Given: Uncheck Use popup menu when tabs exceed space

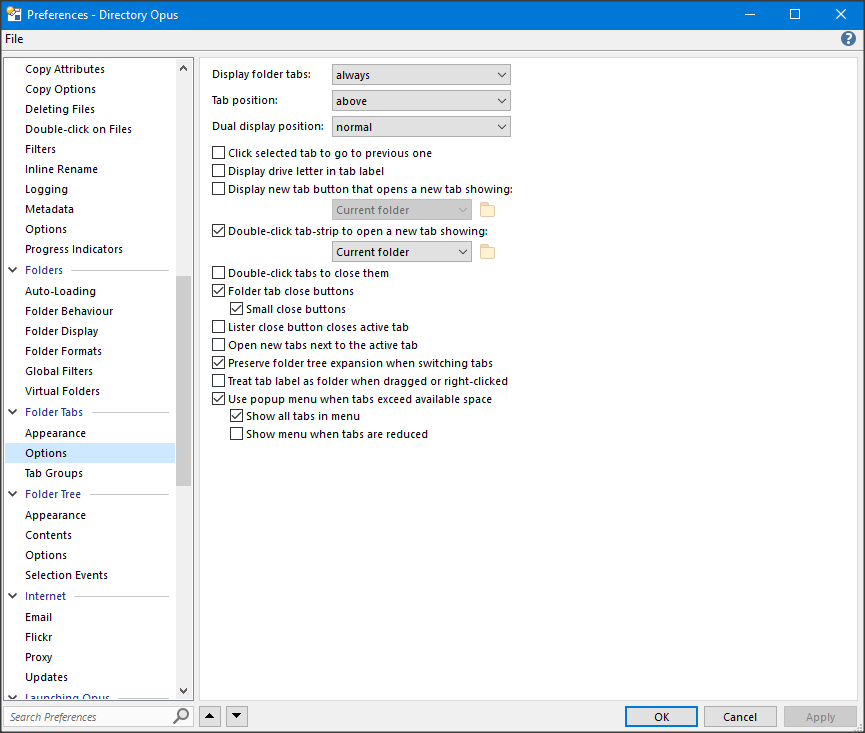Looking at the screenshot, I should coord(218,399).
